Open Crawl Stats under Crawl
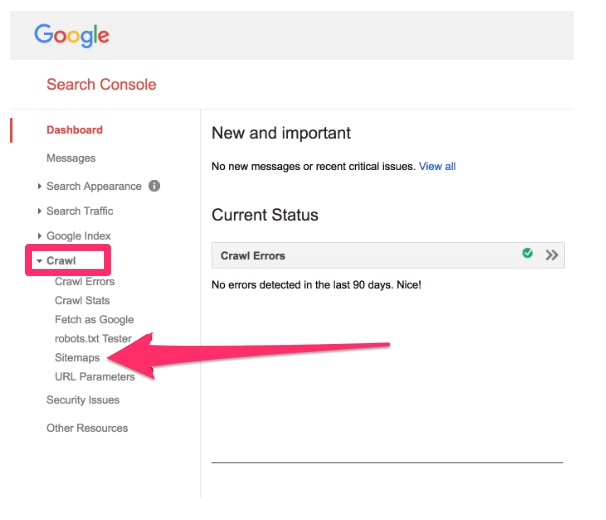The height and width of the screenshot is (520, 606). click(82, 300)
